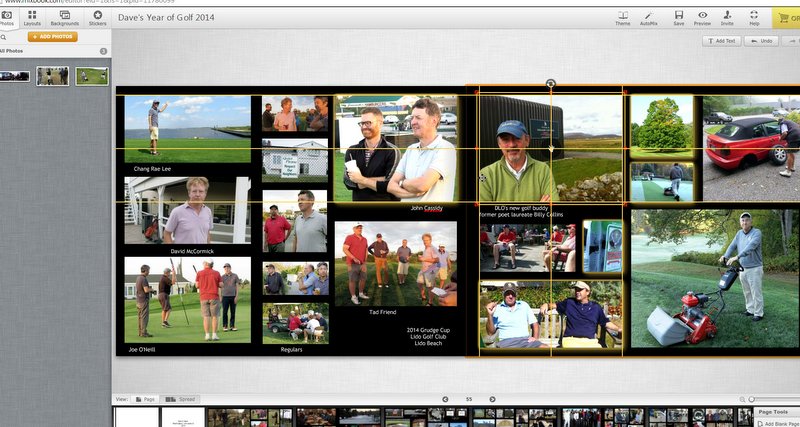
Task: Open the Layouts tab
Action: point(32,18)
